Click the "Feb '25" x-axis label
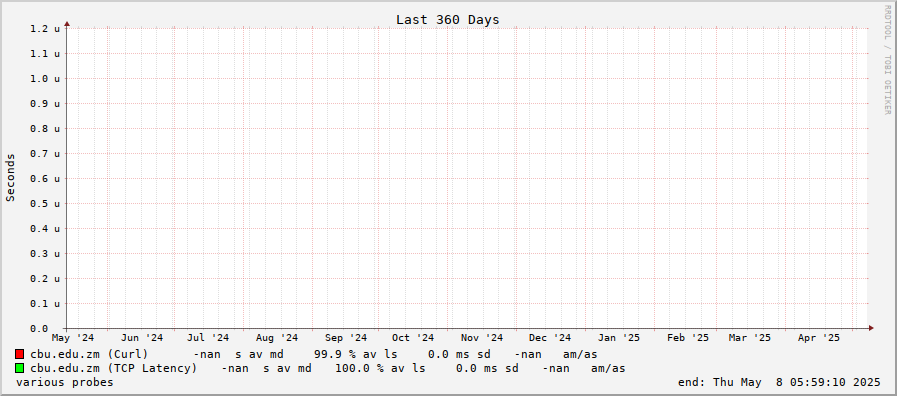Screen dimensions: 897x396 688,338
